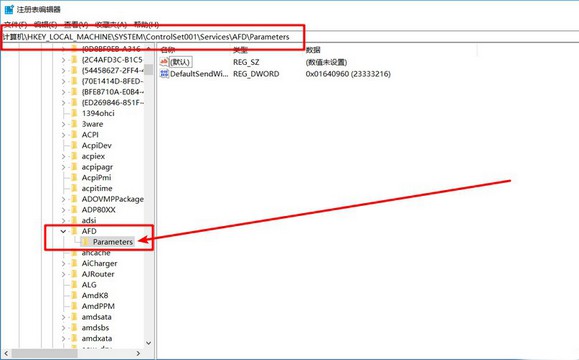Click the AFD folder icon
The height and width of the screenshot is (360, 579).
tap(74, 231)
